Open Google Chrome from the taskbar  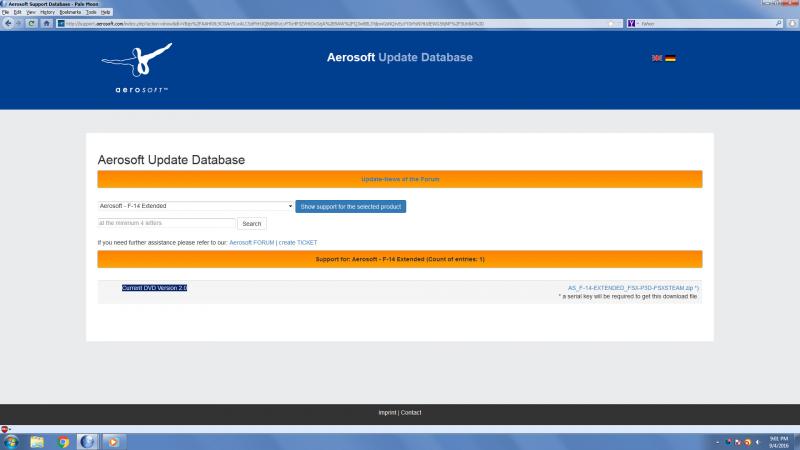[63, 442]
